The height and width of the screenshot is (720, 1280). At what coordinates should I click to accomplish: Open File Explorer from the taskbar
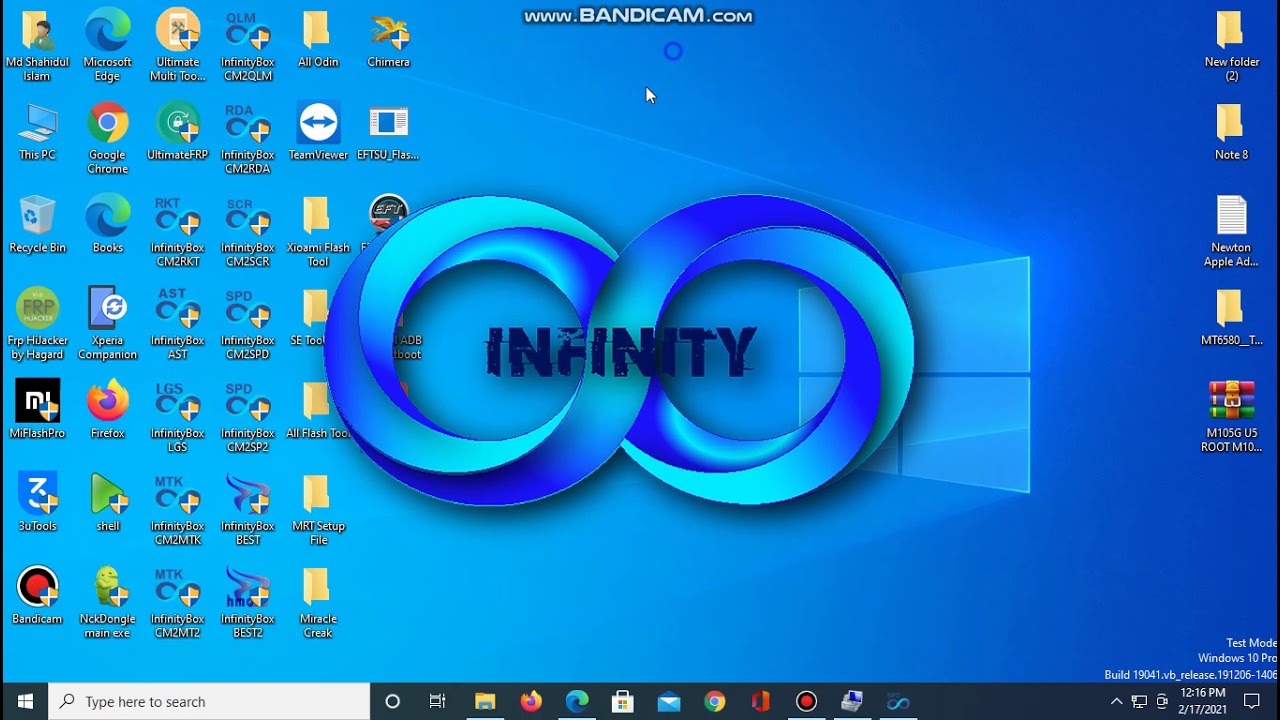pyautogui.click(x=485, y=702)
